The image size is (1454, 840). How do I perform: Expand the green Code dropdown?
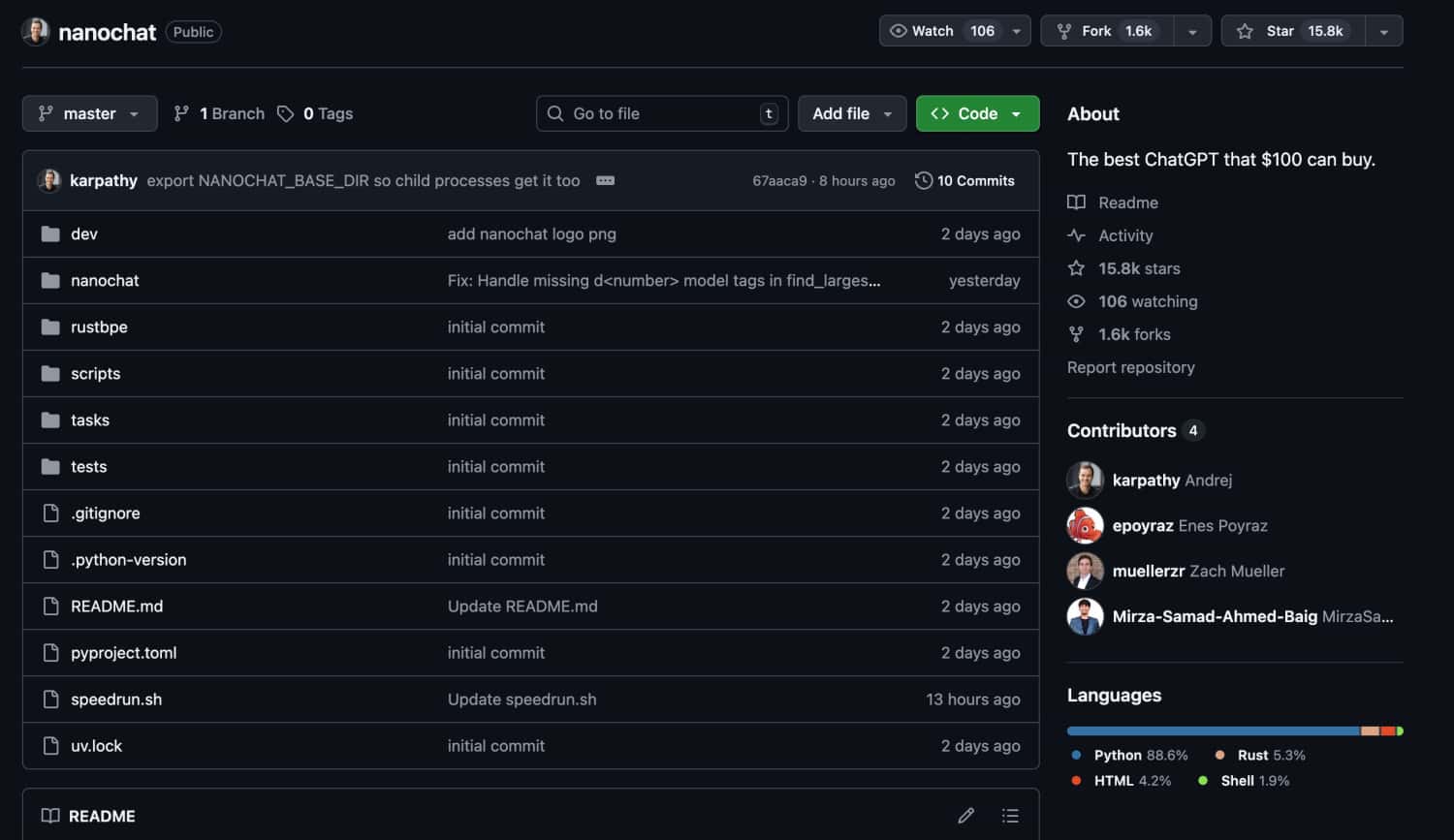click(x=977, y=113)
